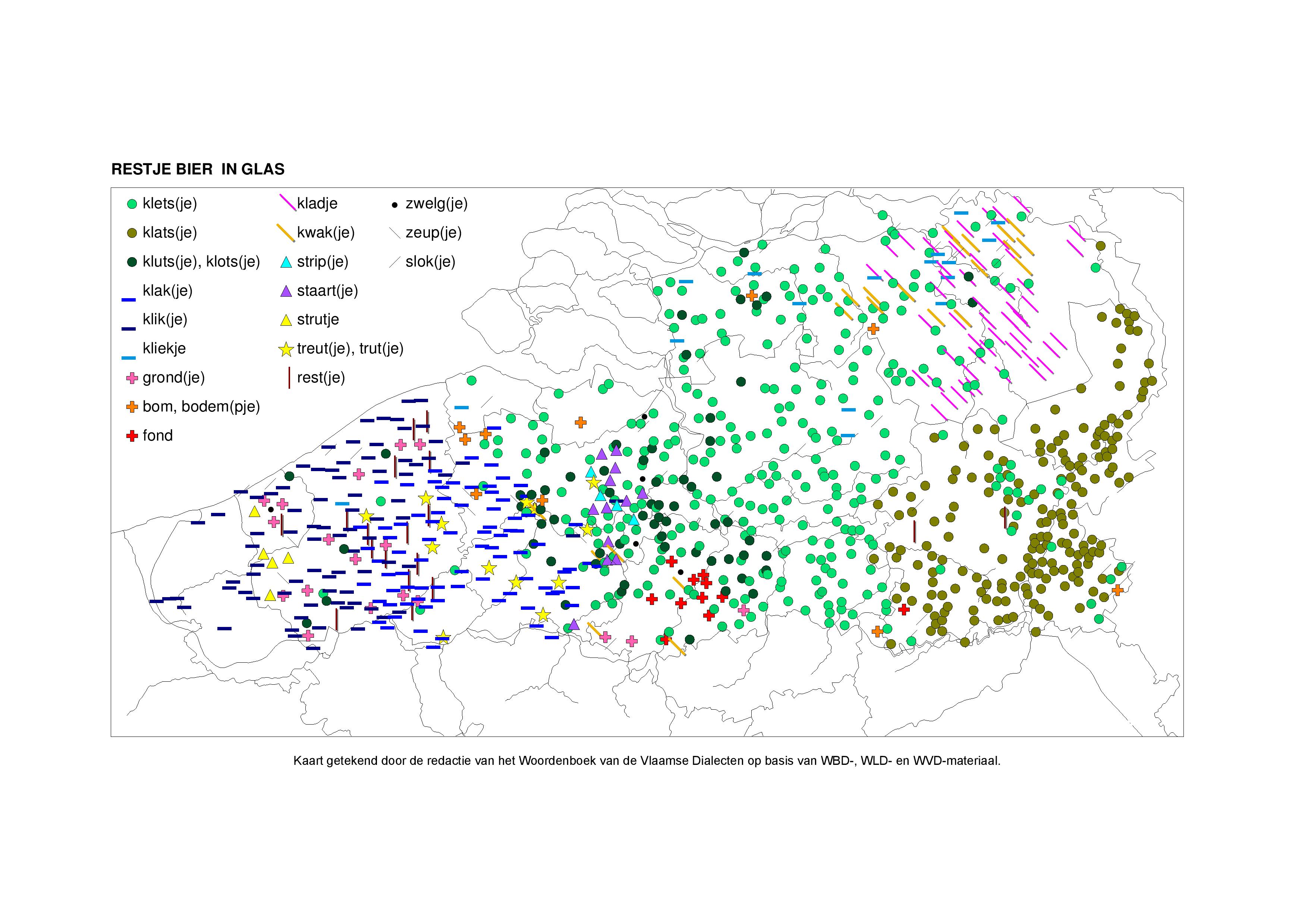Click the klats(je) olive circle legend symbol
The image size is (1308, 924).
132,233
